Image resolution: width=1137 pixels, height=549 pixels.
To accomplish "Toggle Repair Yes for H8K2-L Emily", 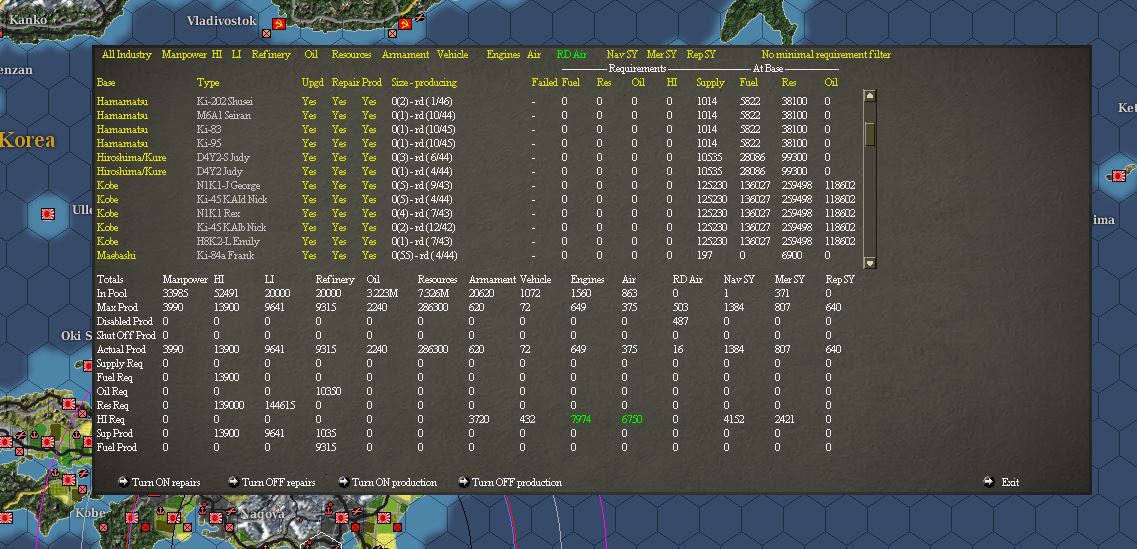I will click(339, 242).
